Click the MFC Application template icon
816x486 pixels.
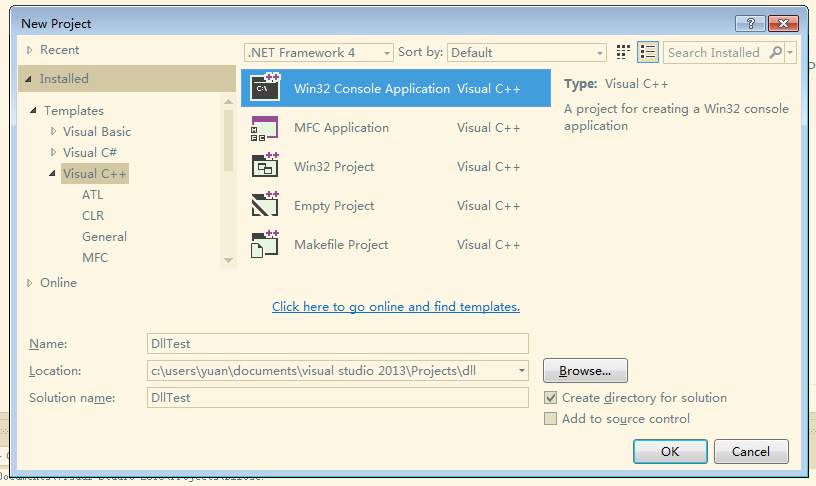tap(264, 128)
